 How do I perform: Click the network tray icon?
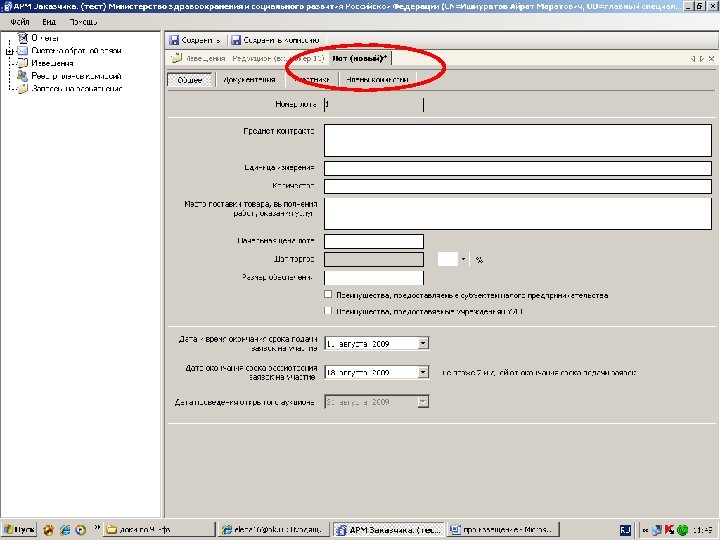tap(657, 530)
